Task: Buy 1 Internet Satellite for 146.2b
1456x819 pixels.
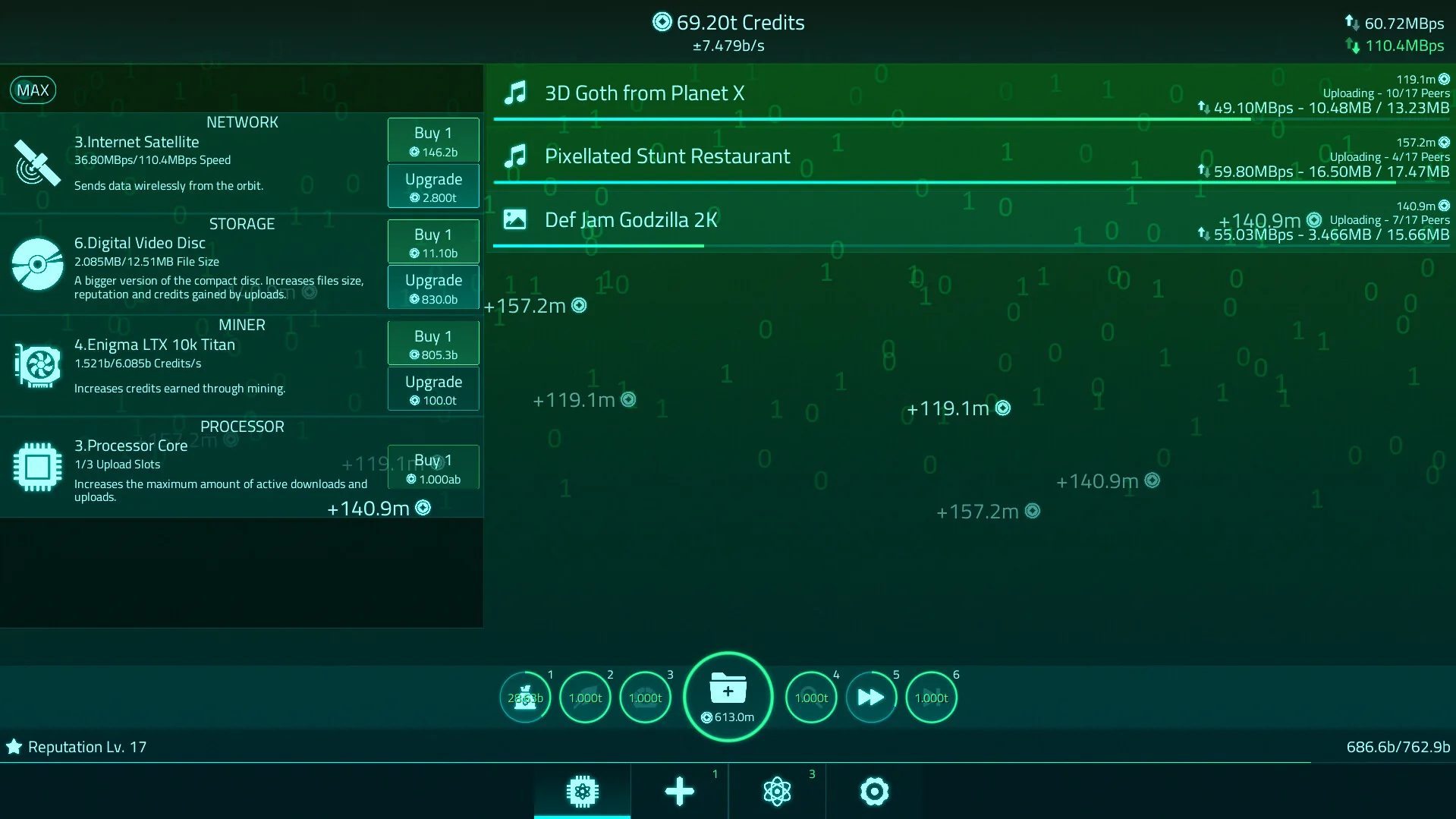Action: click(x=433, y=140)
